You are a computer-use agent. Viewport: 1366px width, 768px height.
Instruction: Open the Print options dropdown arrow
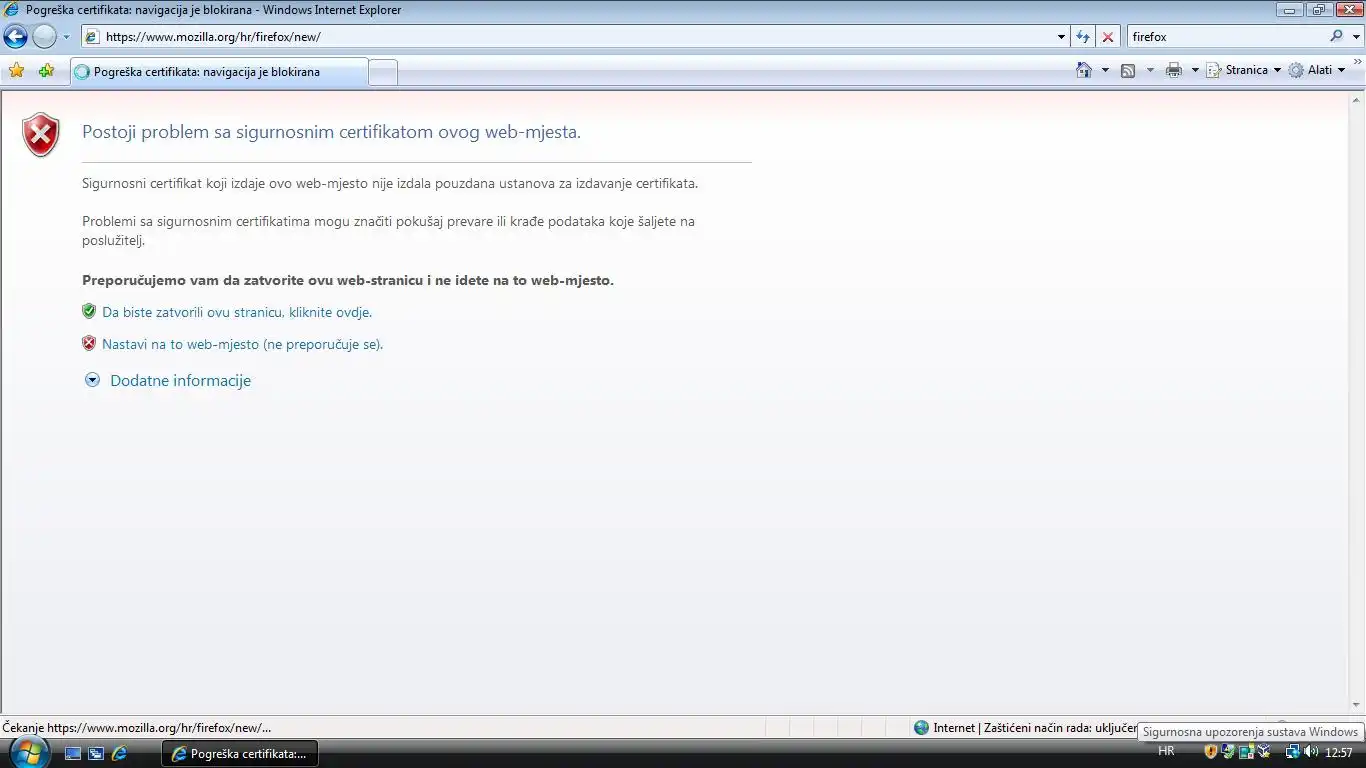[x=1195, y=70]
